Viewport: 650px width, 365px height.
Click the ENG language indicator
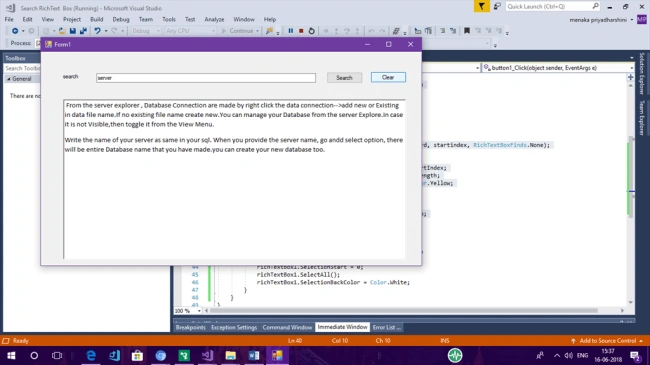[582, 355]
